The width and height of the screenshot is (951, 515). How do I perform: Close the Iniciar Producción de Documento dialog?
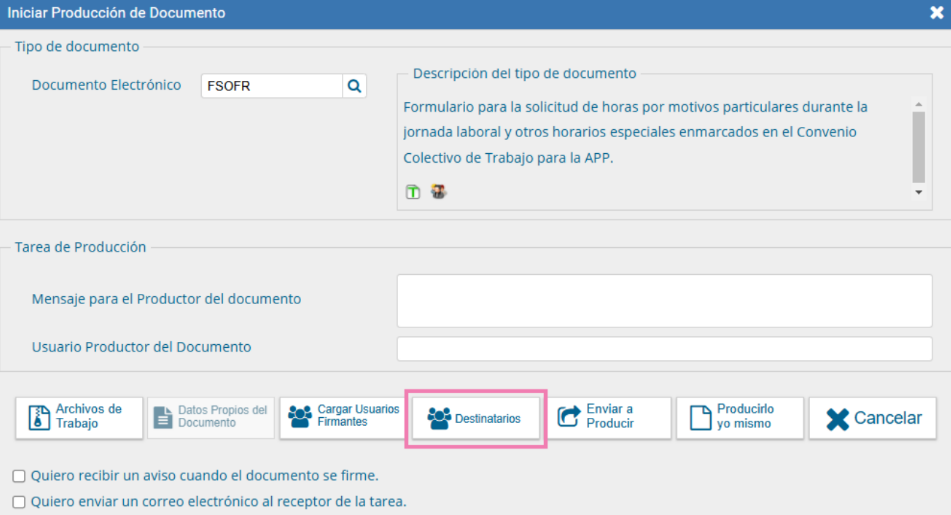pos(936,13)
